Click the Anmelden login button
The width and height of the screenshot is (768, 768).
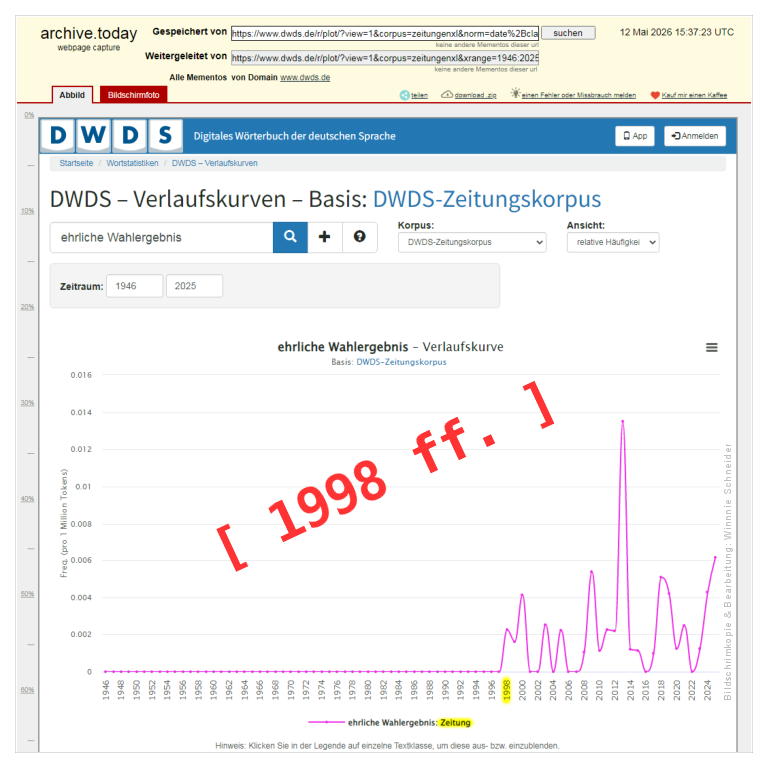[695, 136]
